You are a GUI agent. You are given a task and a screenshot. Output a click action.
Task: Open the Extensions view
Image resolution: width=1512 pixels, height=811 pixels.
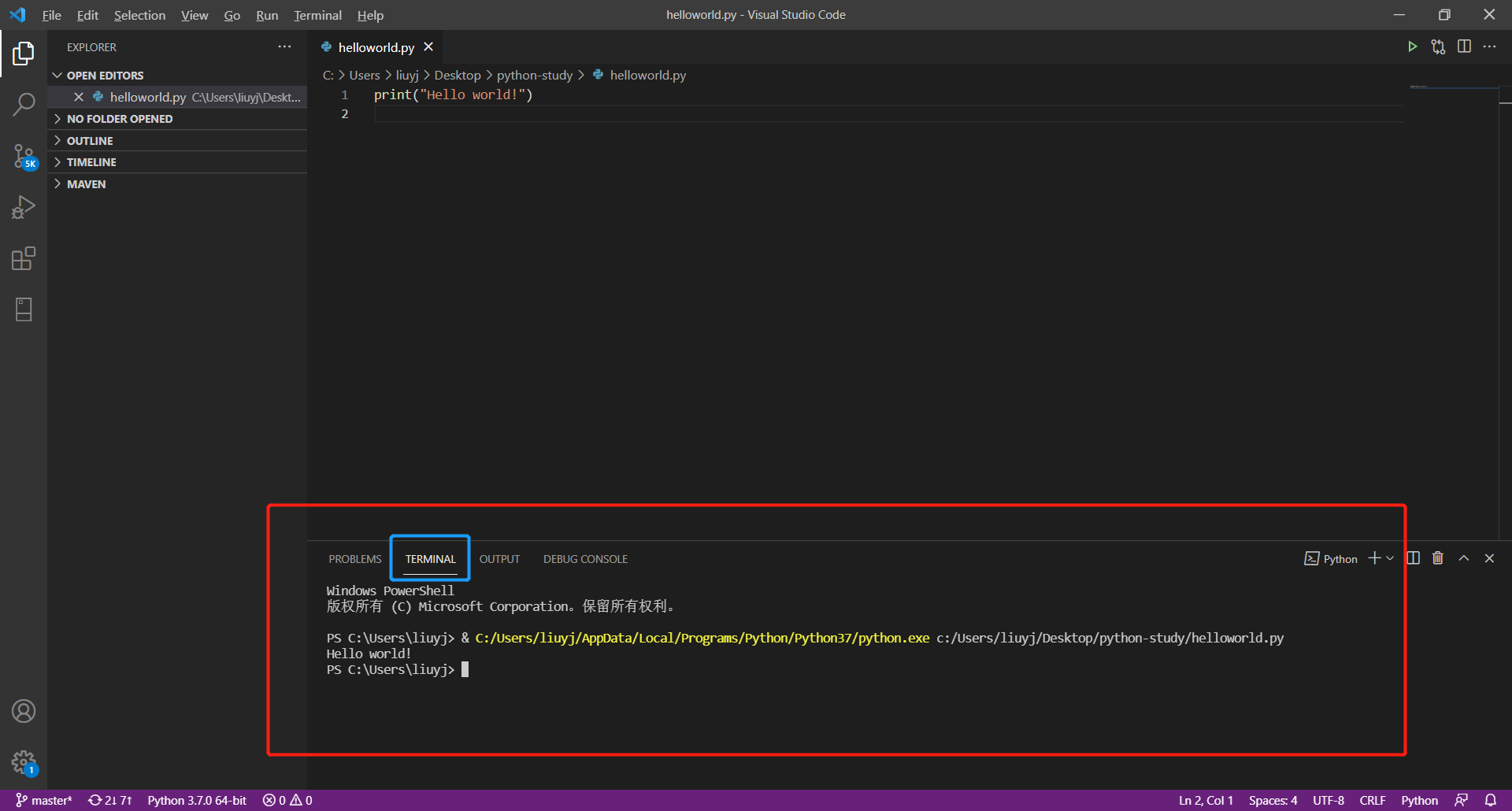coord(24,258)
